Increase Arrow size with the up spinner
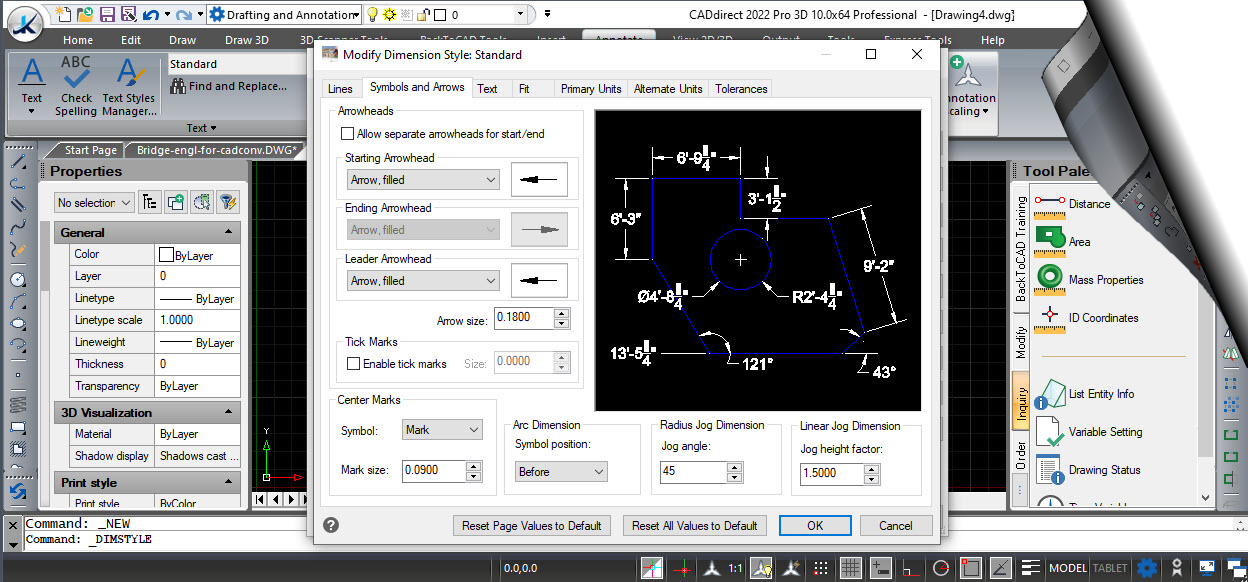1248x582 pixels. point(562,314)
